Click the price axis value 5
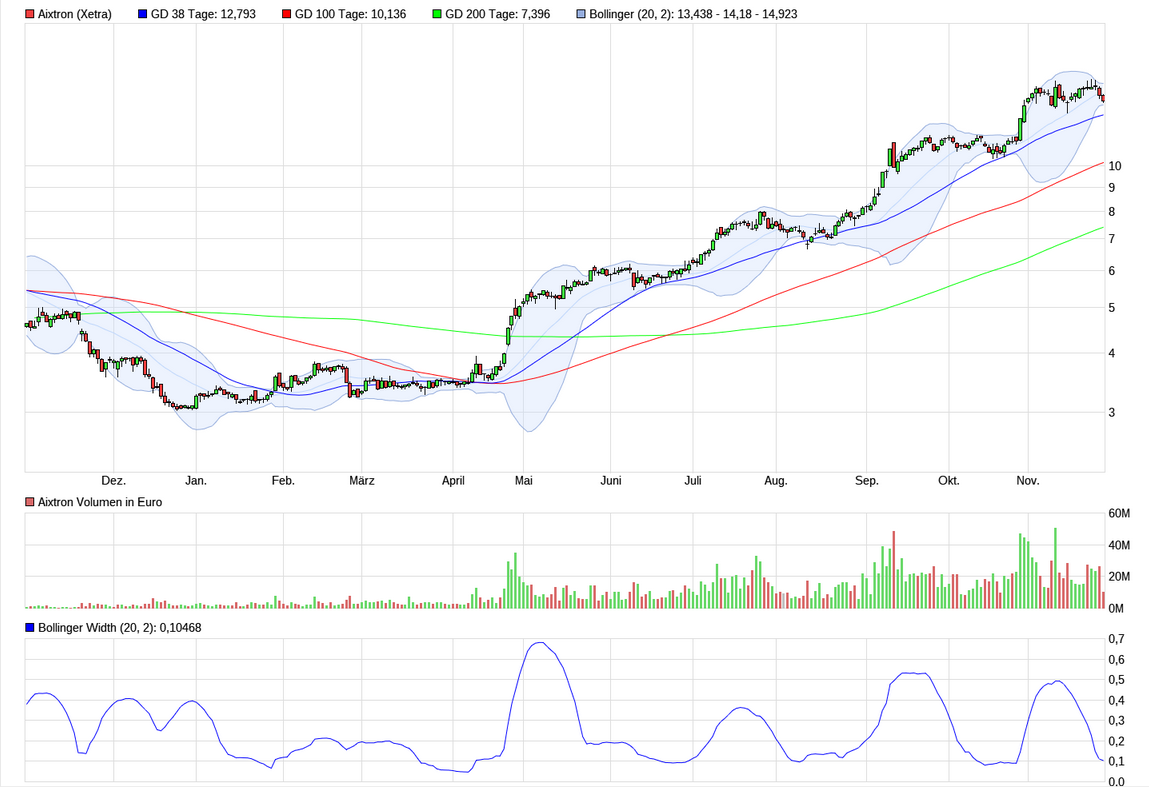Viewport: 1149px width, 787px height. [x=1112, y=308]
